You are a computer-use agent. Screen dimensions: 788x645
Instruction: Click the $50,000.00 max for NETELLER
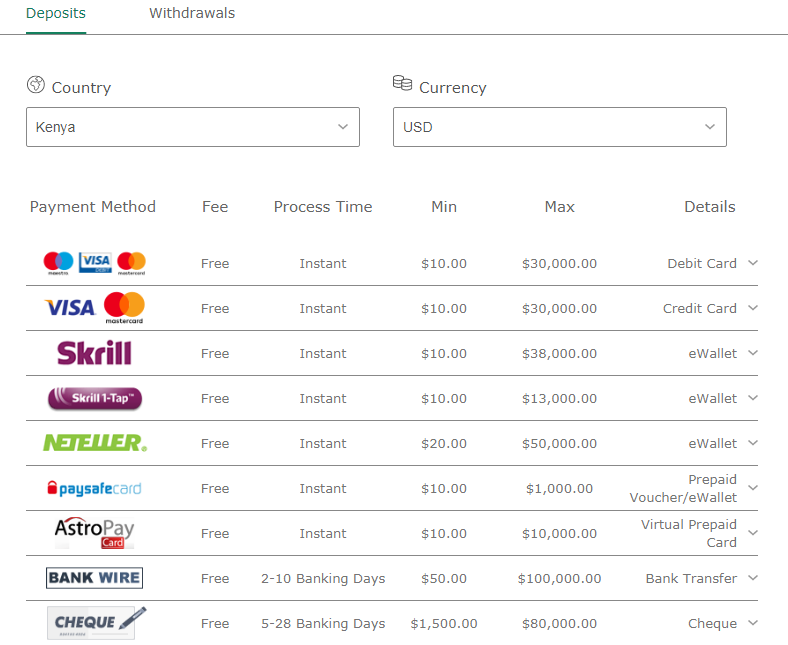click(x=559, y=443)
